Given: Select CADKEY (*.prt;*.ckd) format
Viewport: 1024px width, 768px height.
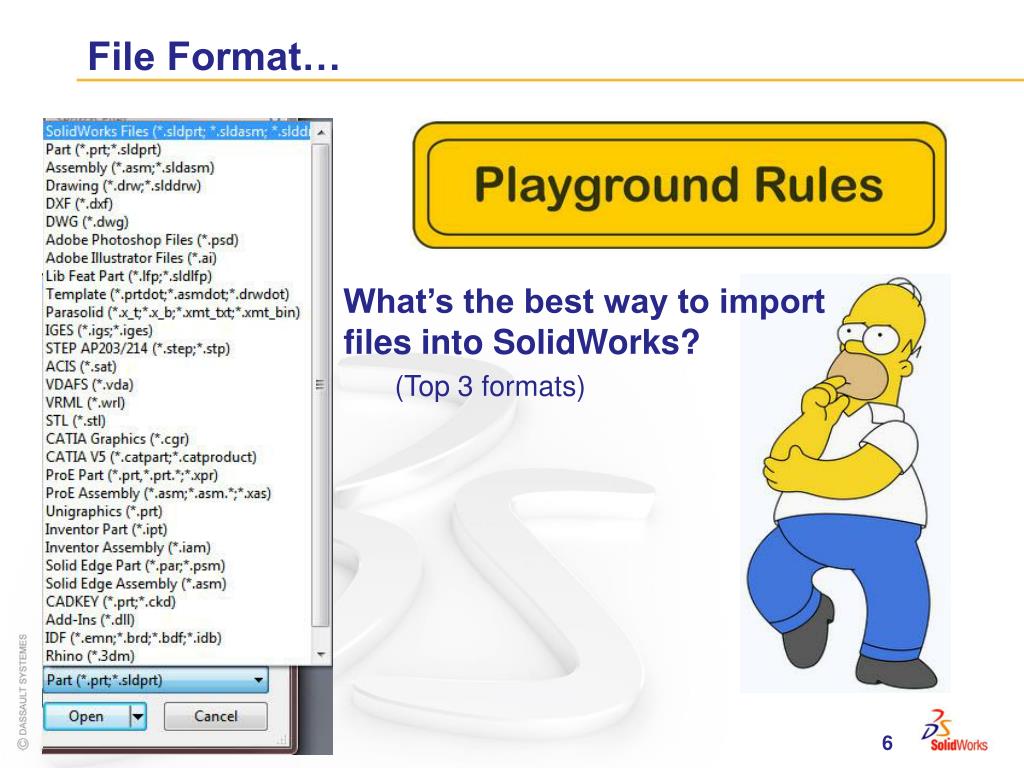Looking at the screenshot, I should point(178,601).
